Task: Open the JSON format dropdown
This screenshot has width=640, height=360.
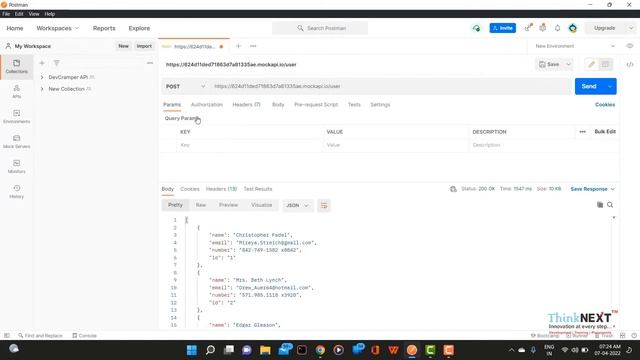Action: 297,205
